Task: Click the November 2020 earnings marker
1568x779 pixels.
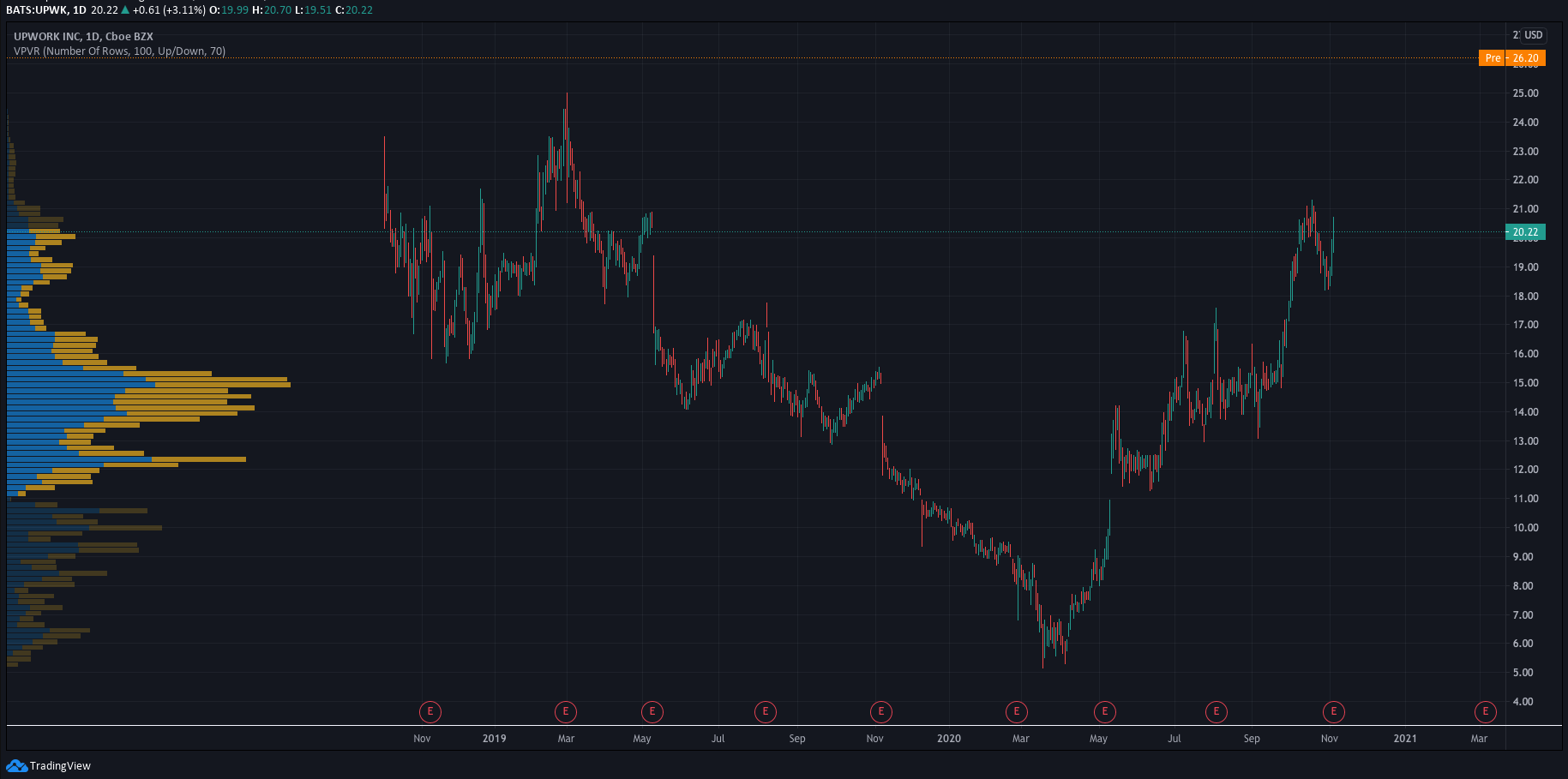Action: pyautogui.click(x=1333, y=711)
